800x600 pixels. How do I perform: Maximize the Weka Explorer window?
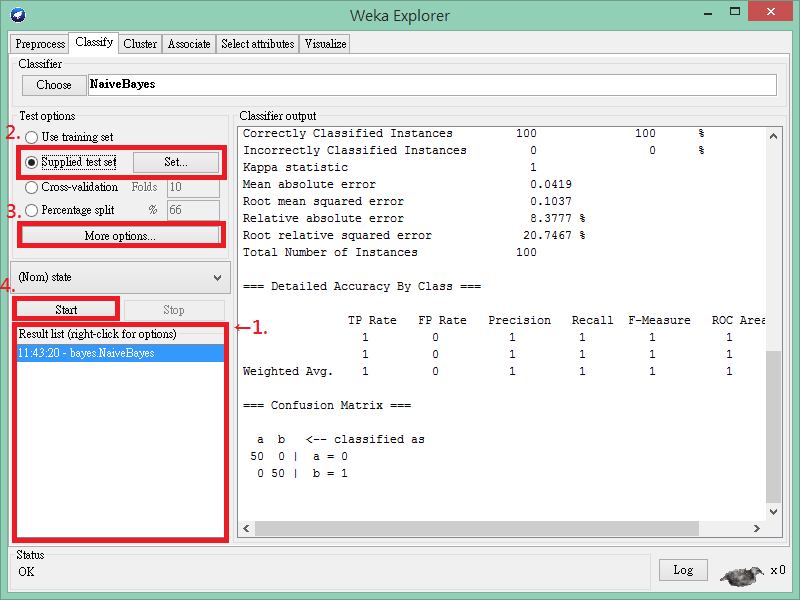(x=735, y=12)
